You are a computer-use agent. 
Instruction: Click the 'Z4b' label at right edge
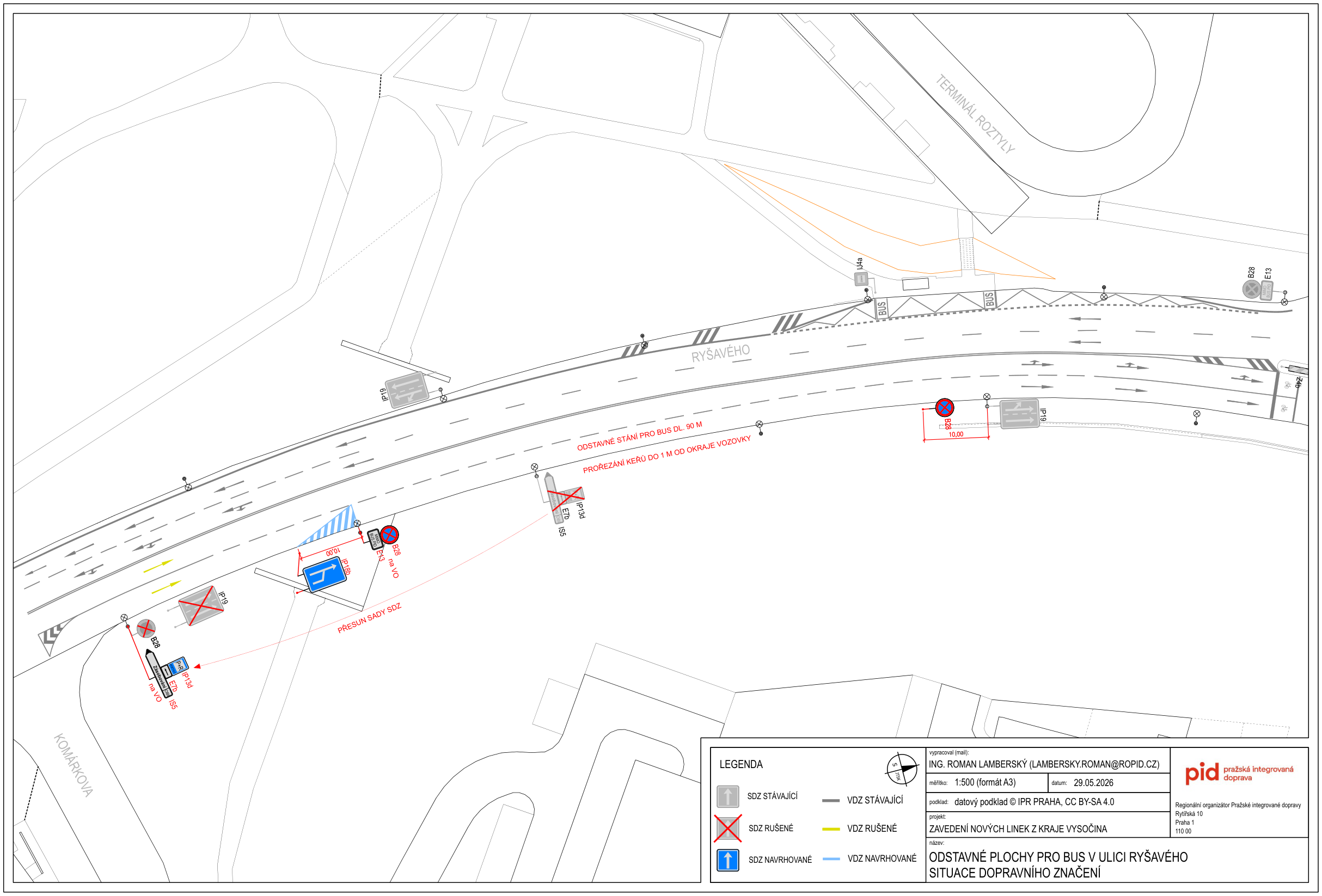[x=1299, y=382]
